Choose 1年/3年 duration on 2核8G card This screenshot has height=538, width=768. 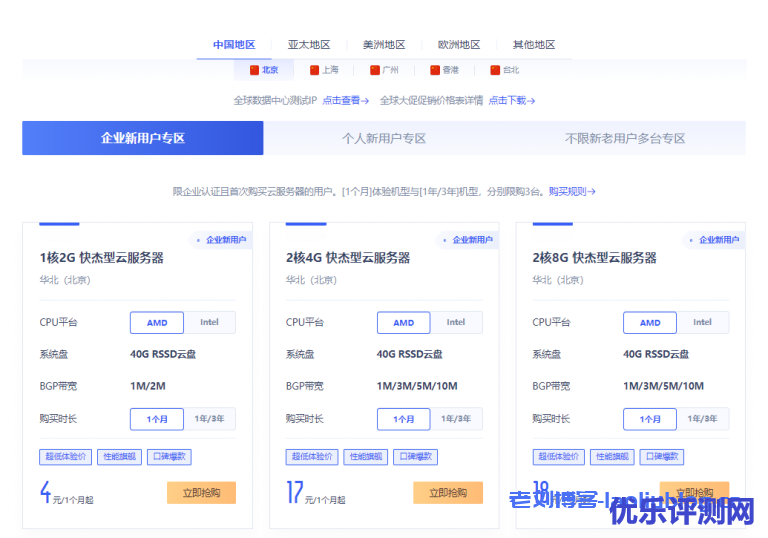coord(702,419)
